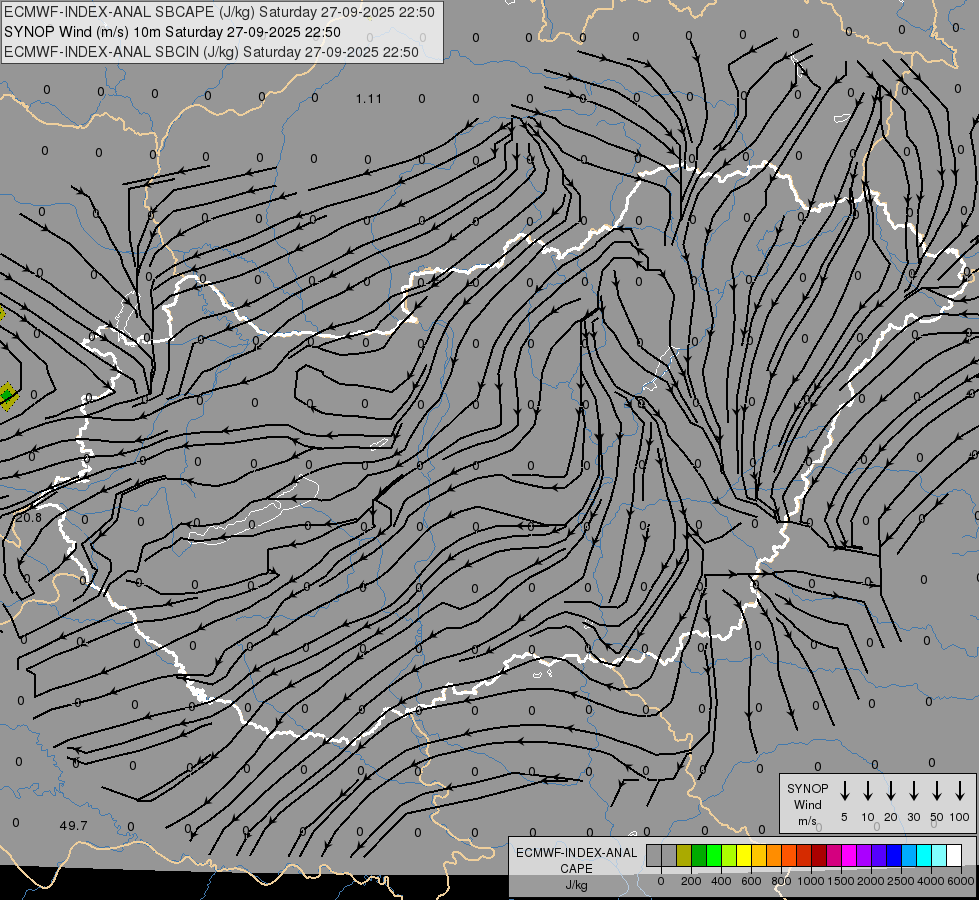Pick the dark red CAPE swatch above 1000
The width and height of the screenshot is (979, 900).
pyautogui.click(x=820, y=855)
